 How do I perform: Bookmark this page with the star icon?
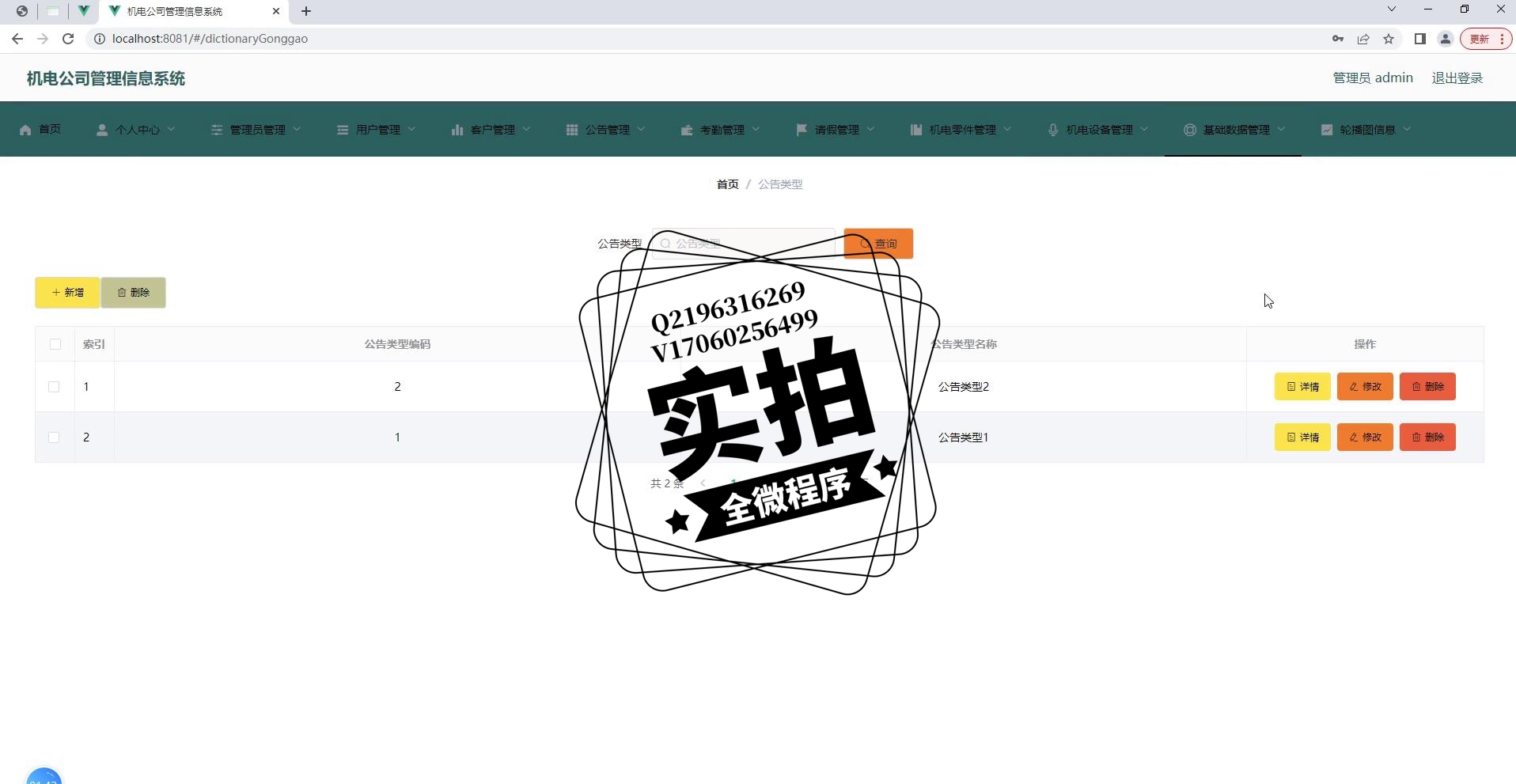point(1389,39)
